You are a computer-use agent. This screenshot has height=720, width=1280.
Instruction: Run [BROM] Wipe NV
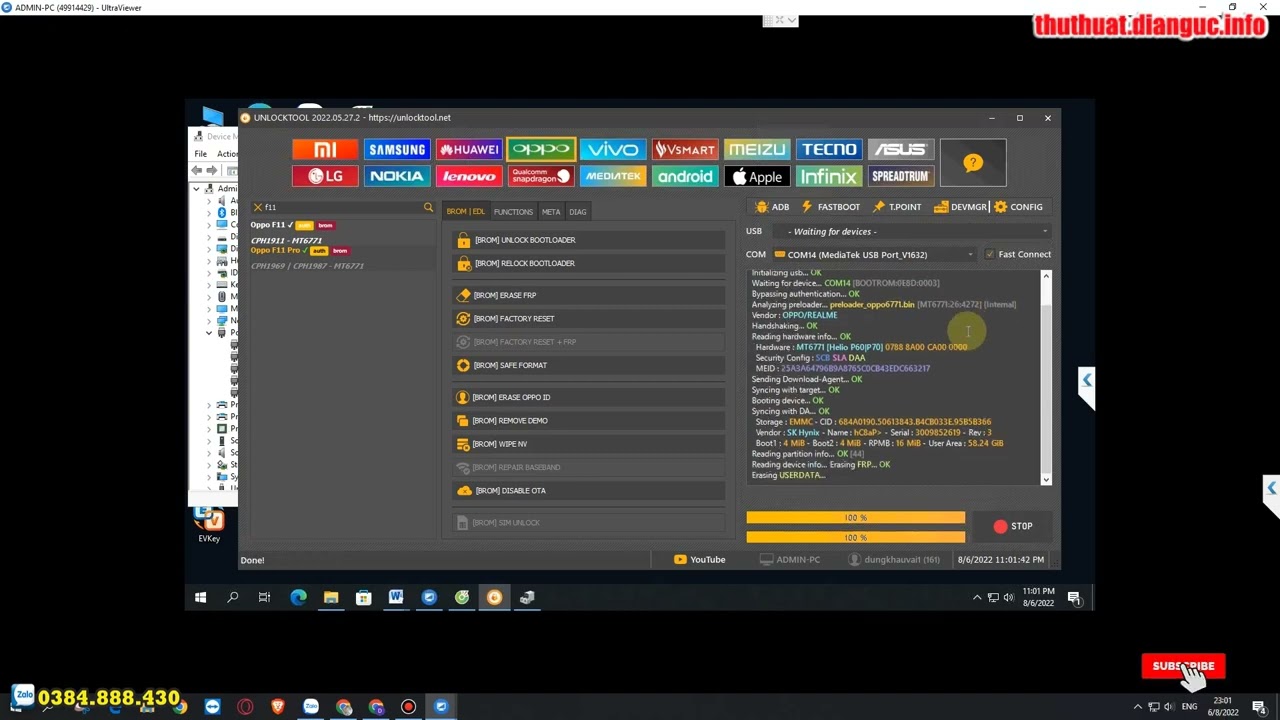pyautogui.click(x=589, y=444)
